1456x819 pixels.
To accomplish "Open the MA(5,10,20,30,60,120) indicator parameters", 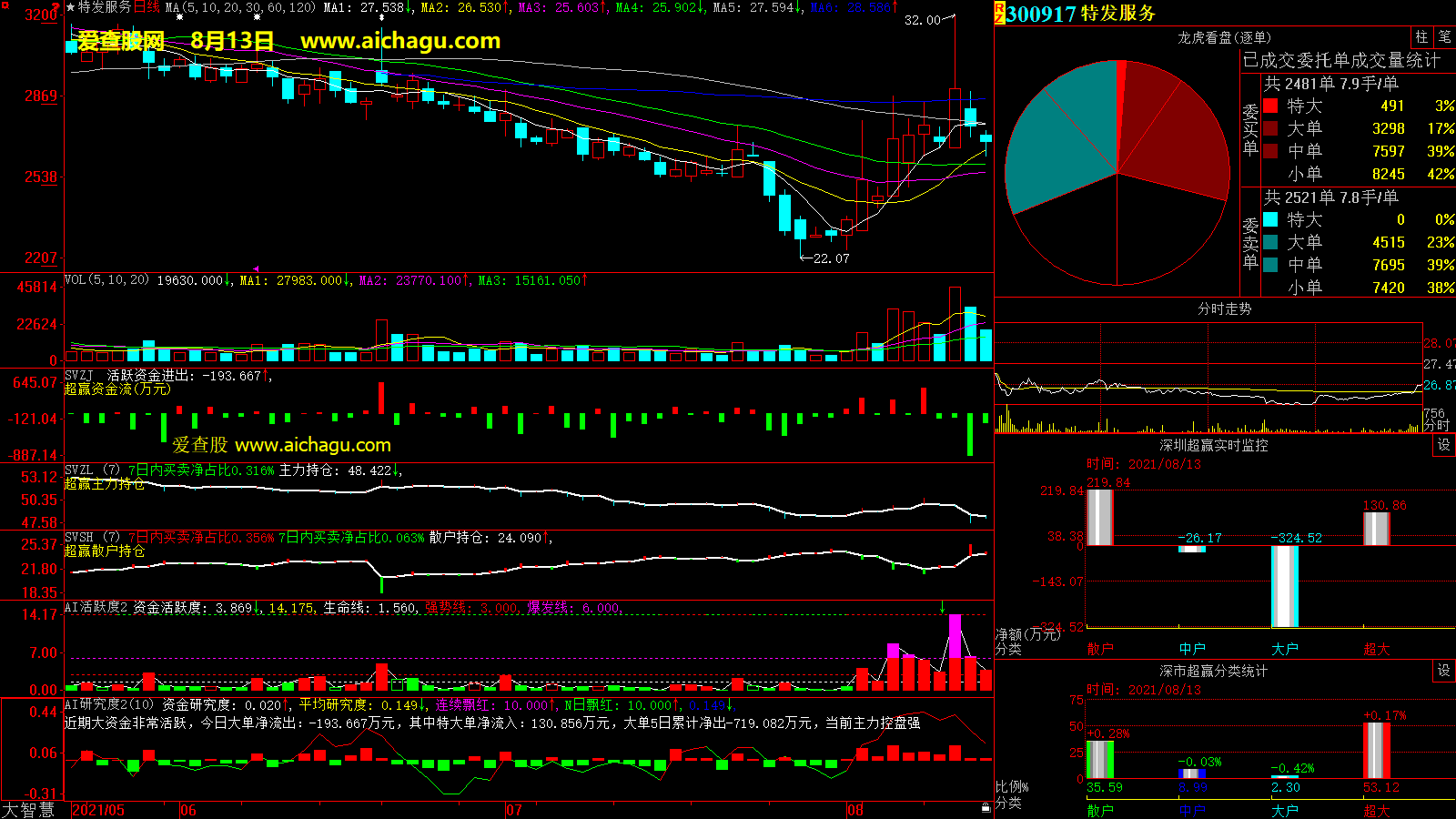I will 240,7.
